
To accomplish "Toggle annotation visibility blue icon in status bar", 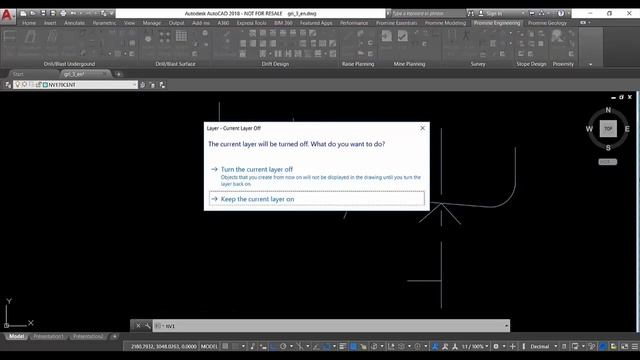I will (435, 347).
